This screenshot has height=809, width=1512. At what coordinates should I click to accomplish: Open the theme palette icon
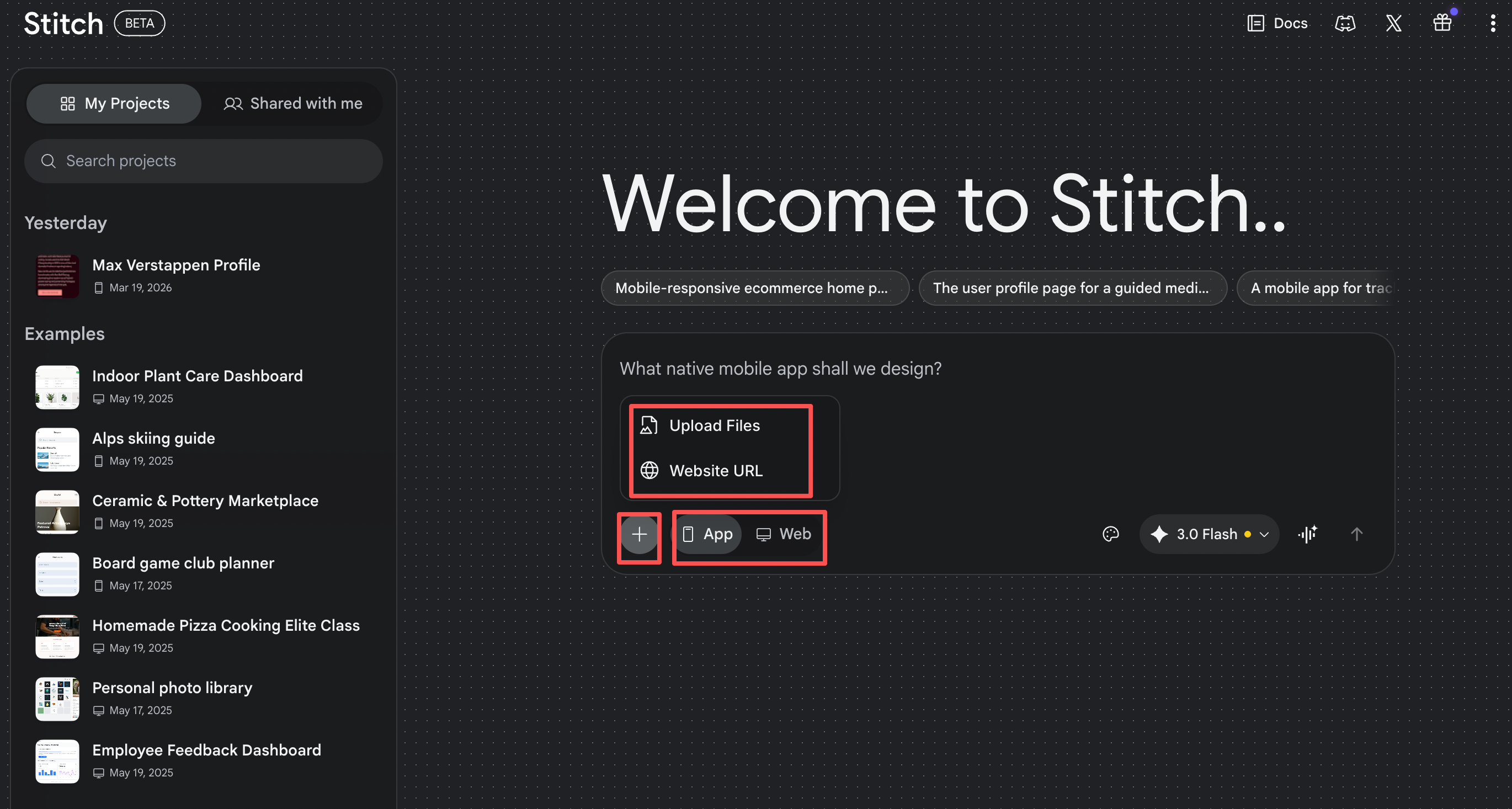(x=1110, y=534)
